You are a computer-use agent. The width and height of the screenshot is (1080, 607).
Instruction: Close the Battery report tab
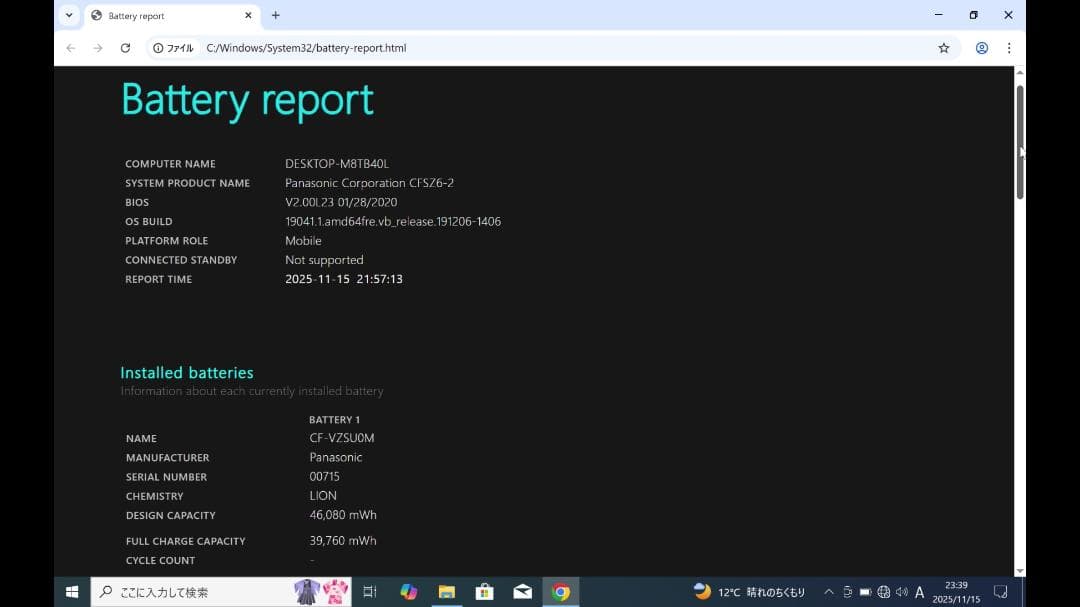[249, 16]
